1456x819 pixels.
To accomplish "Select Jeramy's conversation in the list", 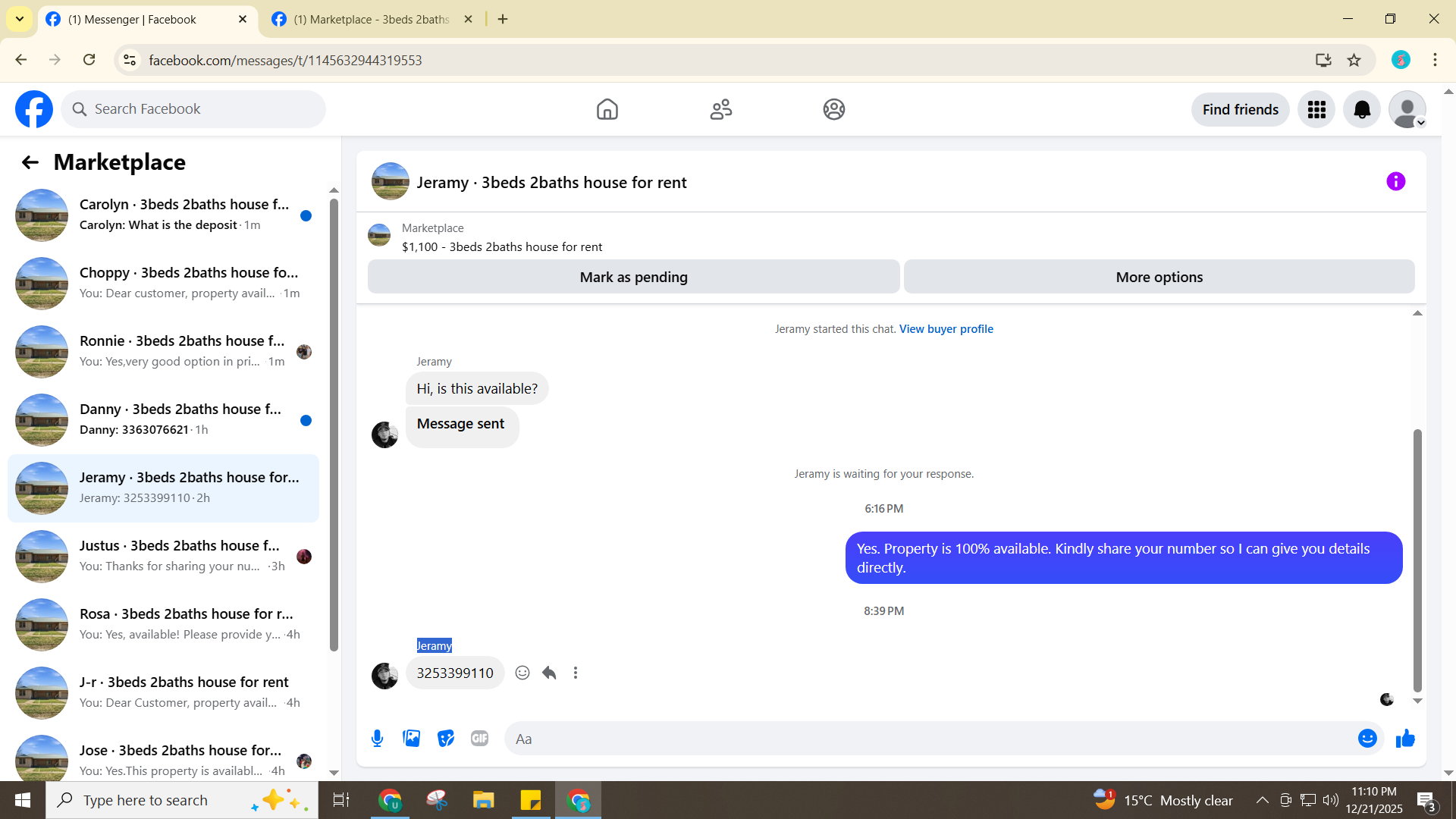I will [163, 488].
